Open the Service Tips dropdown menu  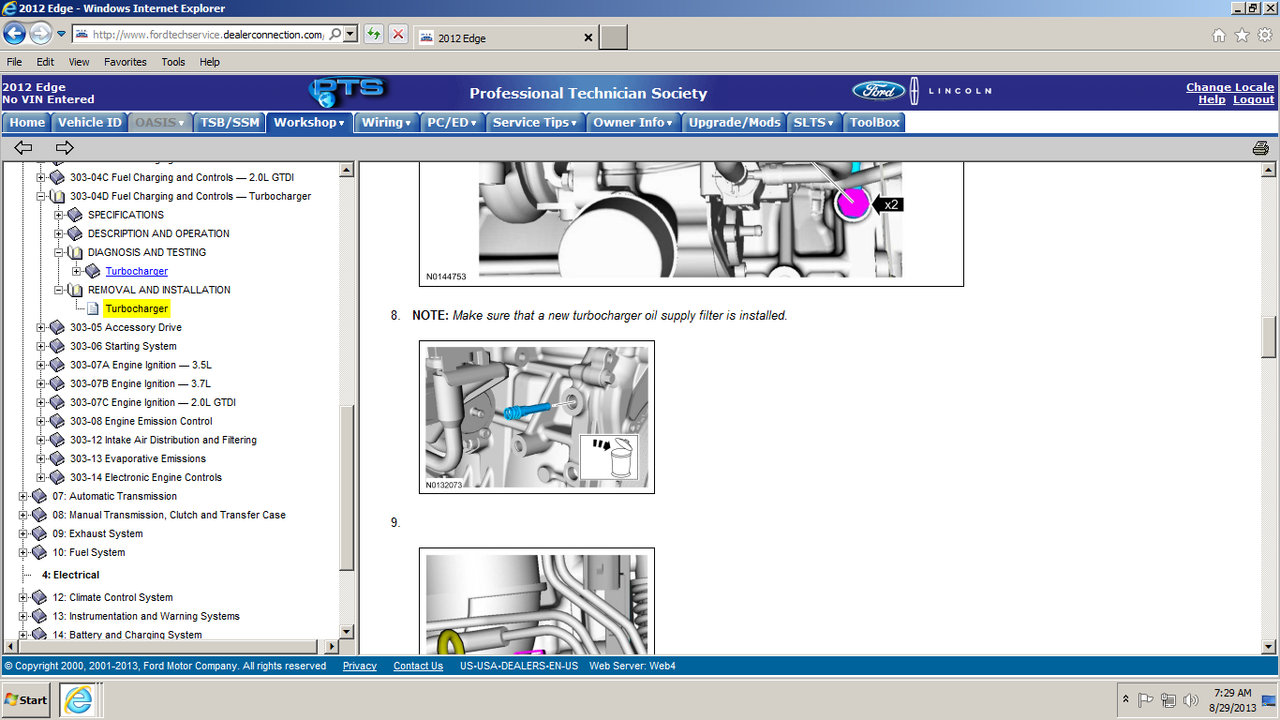coord(535,123)
